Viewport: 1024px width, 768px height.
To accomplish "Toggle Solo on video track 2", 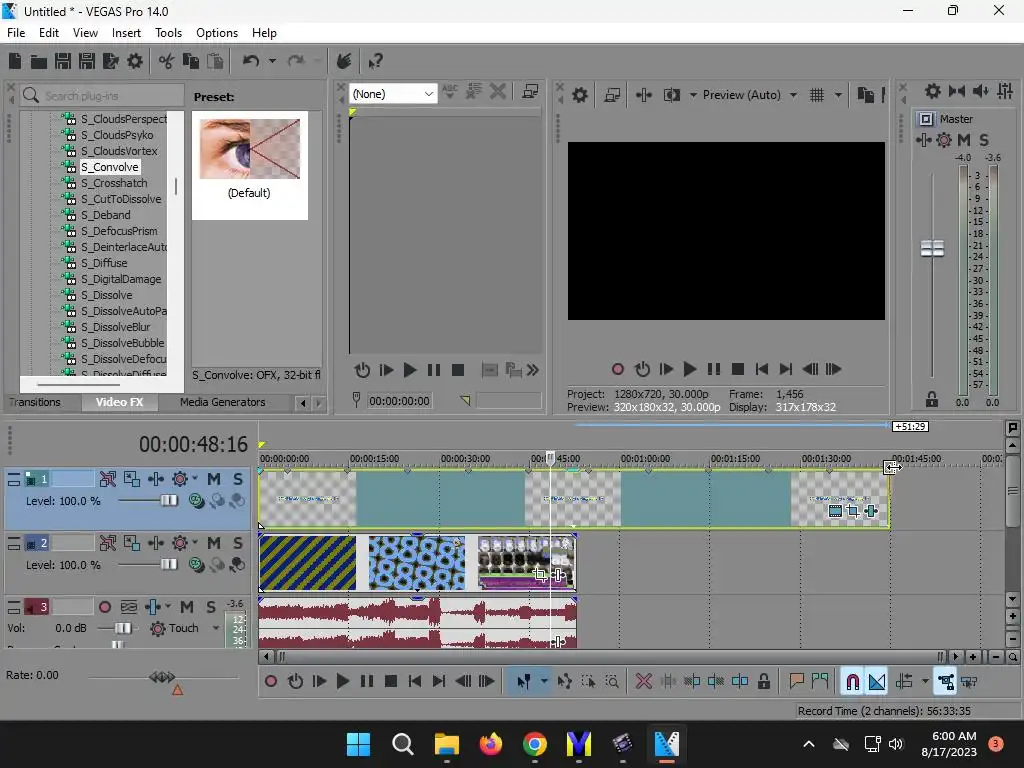I will click(238, 543).
